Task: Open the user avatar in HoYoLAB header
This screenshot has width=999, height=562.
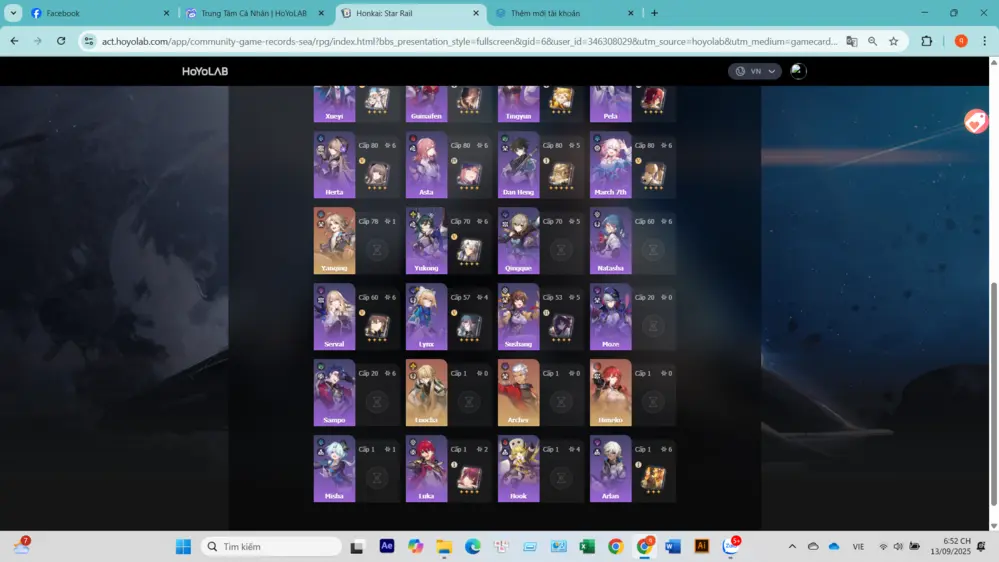Action: (798, 71)
